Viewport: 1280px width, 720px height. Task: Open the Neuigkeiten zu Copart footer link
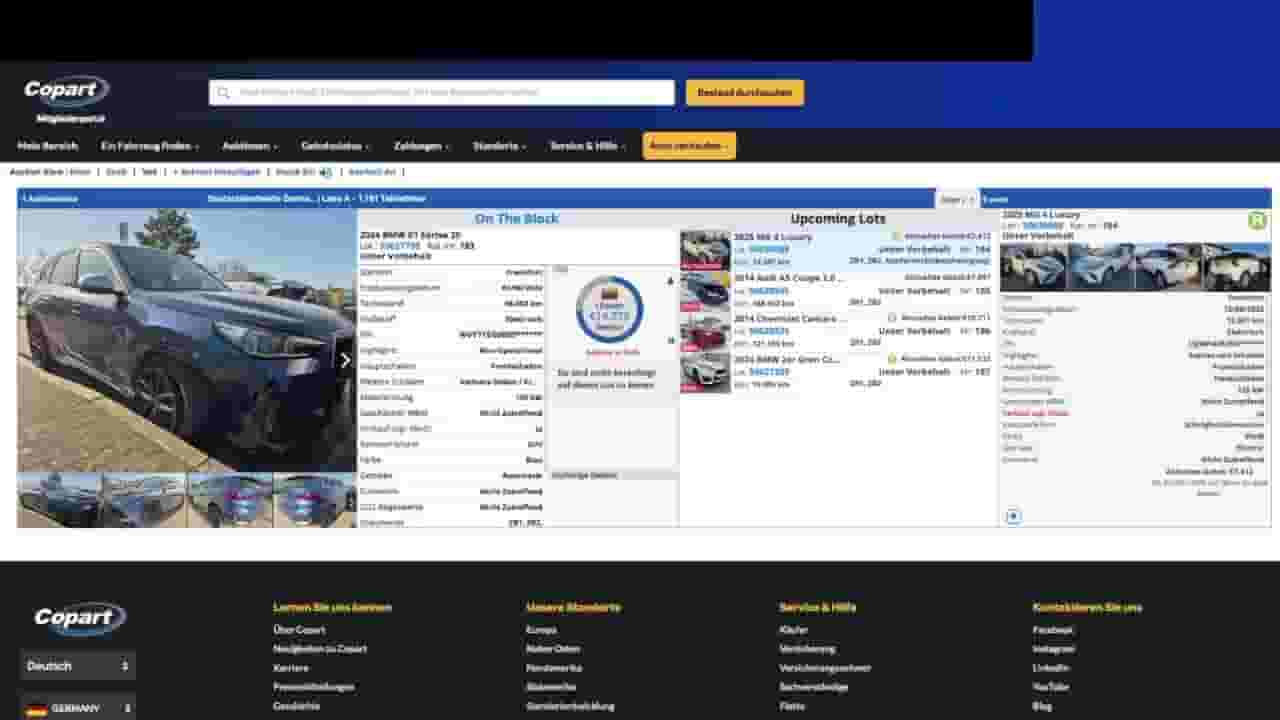(320, 649)
